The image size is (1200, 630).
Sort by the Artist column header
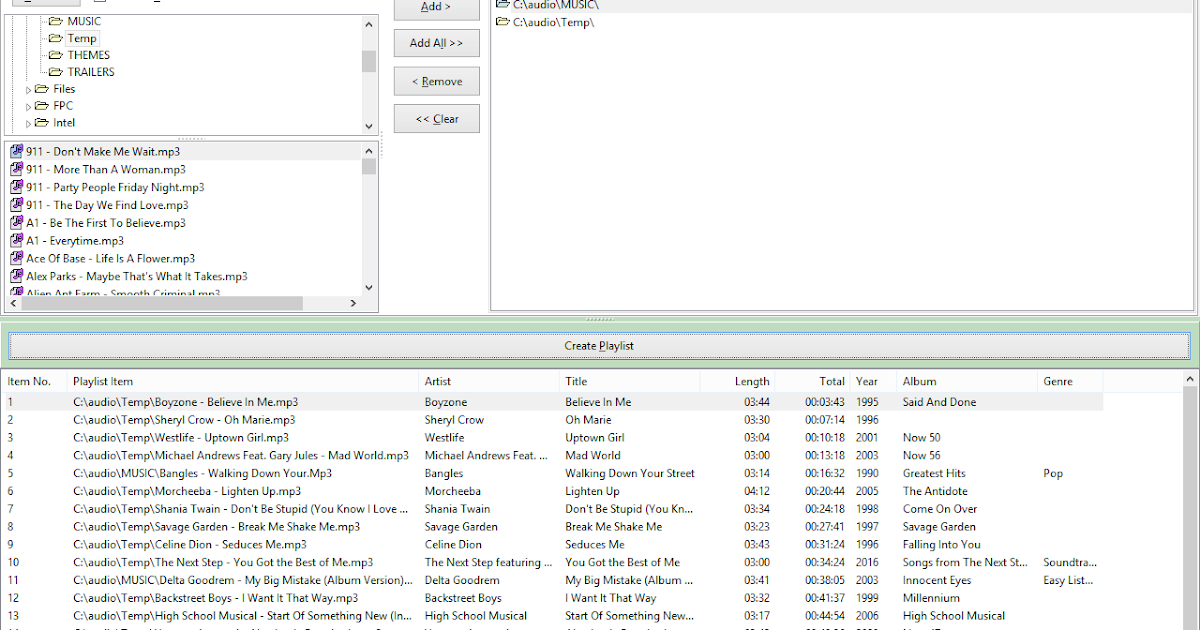coord(490,381)
